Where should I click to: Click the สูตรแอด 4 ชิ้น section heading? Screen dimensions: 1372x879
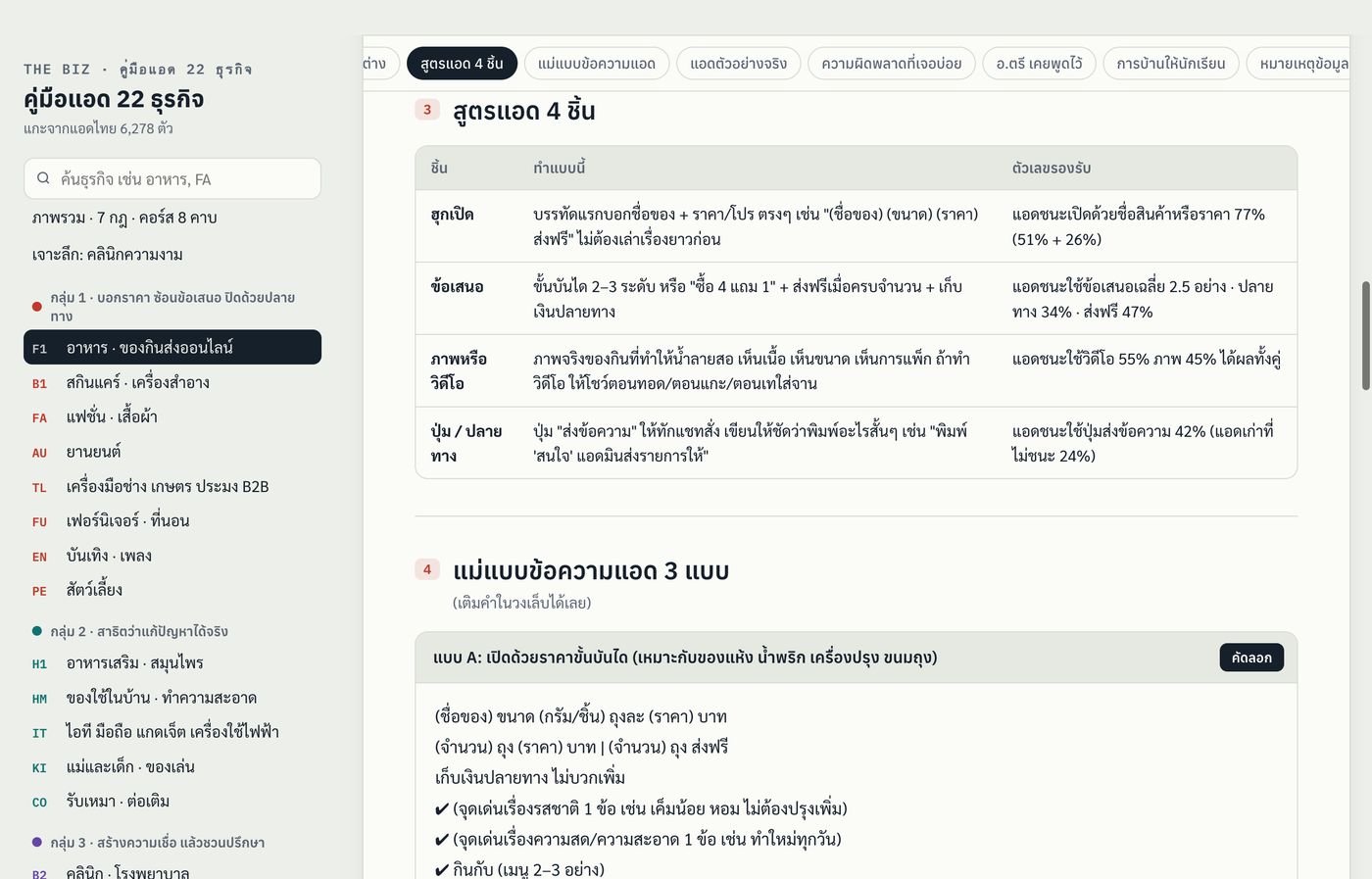point(523,111)
